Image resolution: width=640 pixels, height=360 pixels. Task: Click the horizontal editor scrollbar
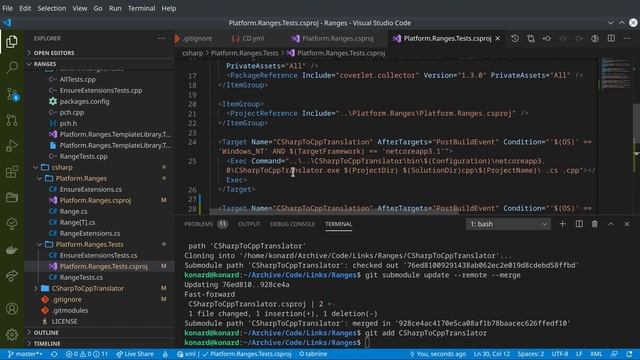click(333, 212)
